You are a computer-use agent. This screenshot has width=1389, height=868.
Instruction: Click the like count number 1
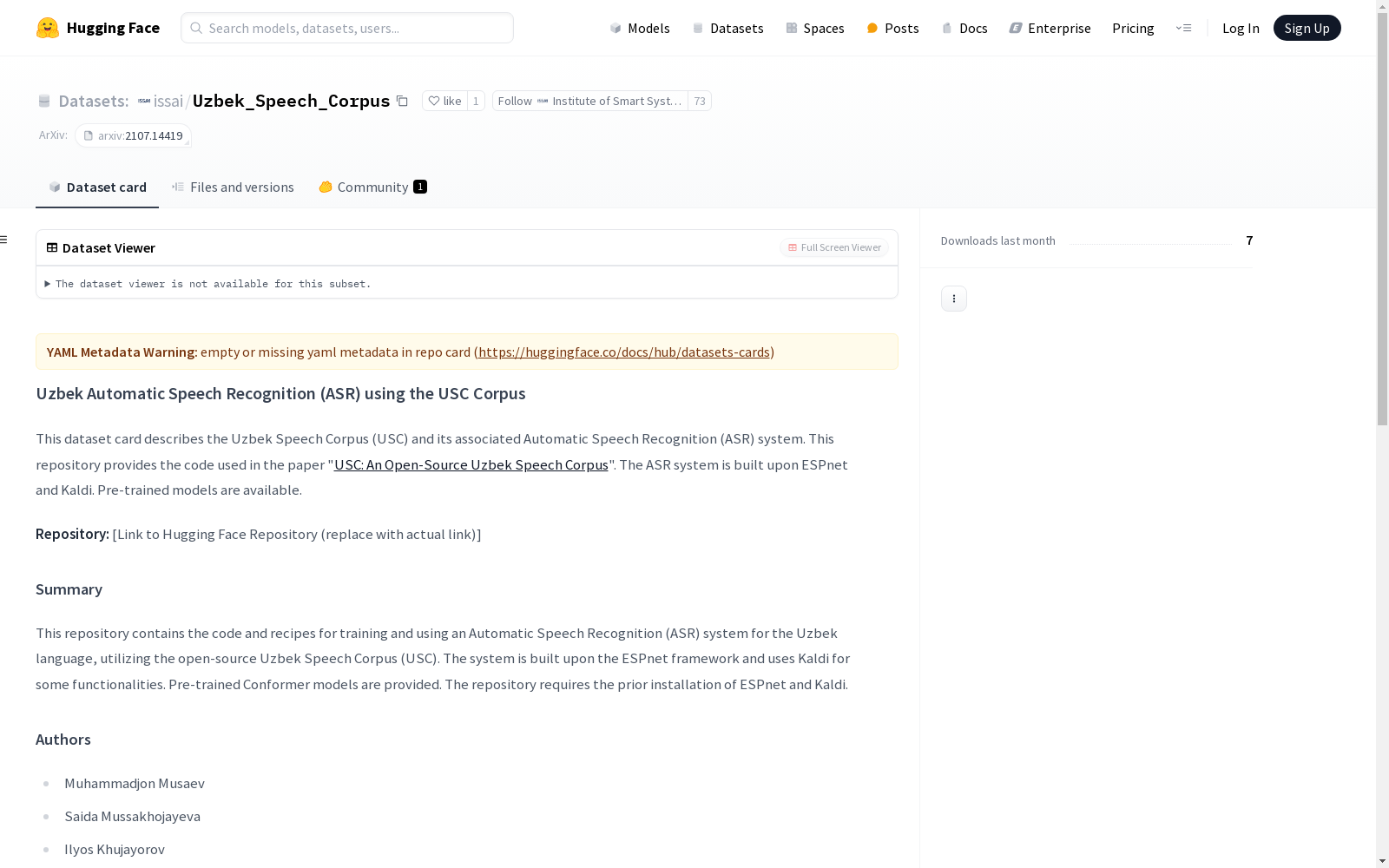click(x=476, y=101)
